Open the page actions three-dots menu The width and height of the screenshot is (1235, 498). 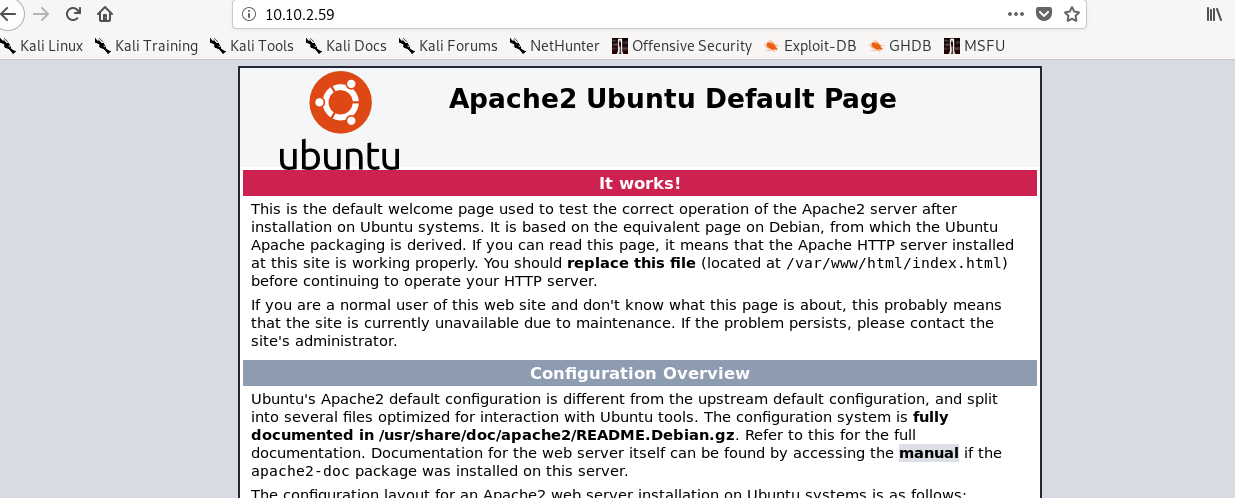coord(1016,15)
